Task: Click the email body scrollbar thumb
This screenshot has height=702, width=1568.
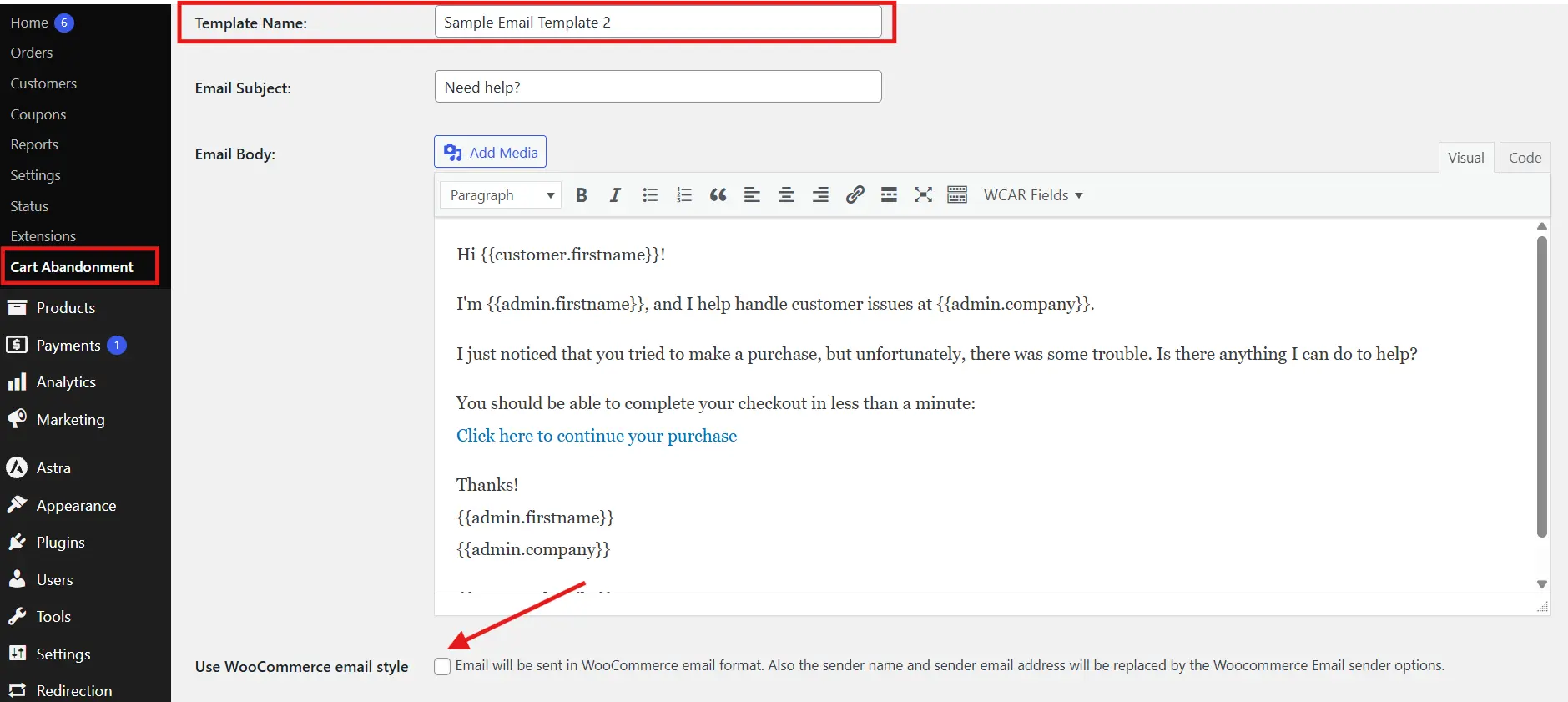Action: tap(1542, 387)
